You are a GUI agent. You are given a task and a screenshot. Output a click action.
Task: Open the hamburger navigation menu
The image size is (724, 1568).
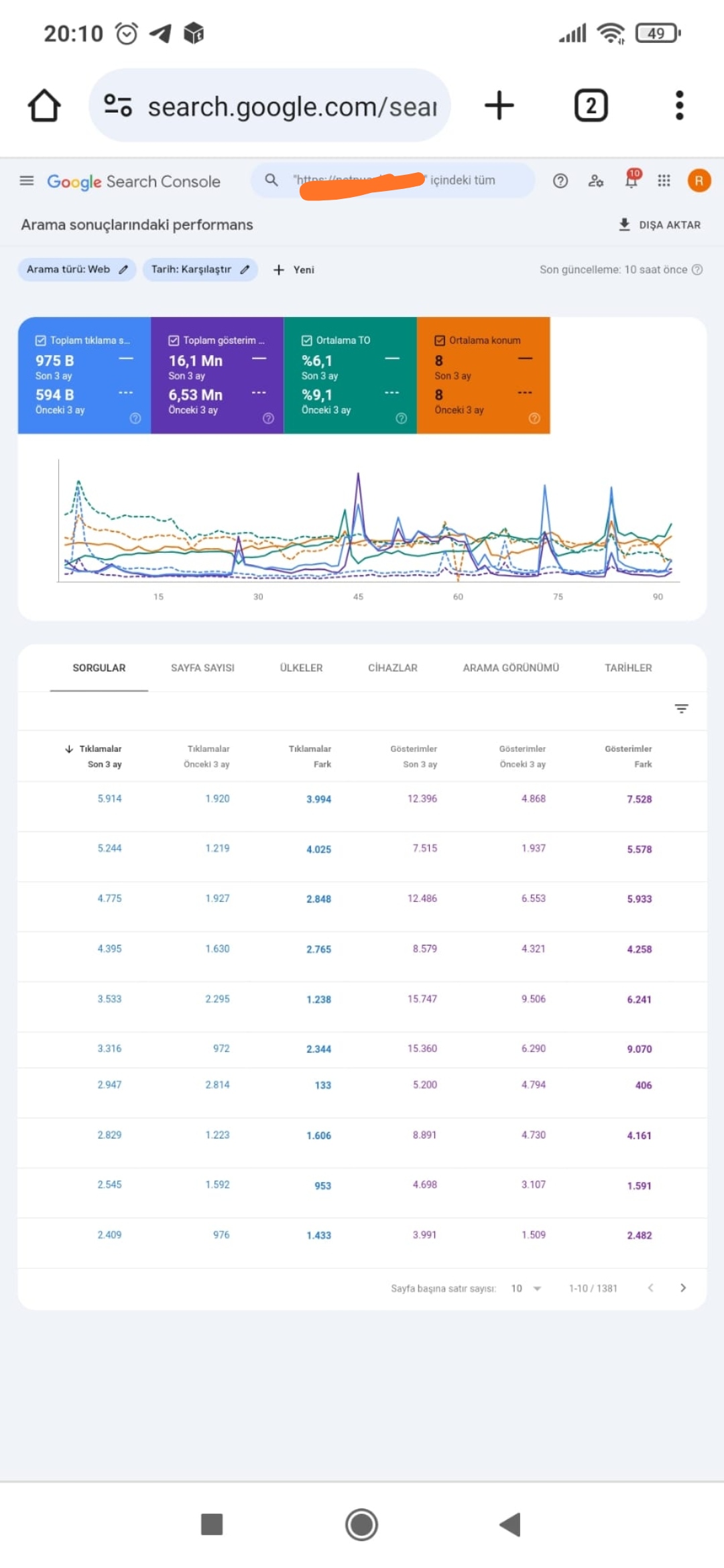[27, 180]
